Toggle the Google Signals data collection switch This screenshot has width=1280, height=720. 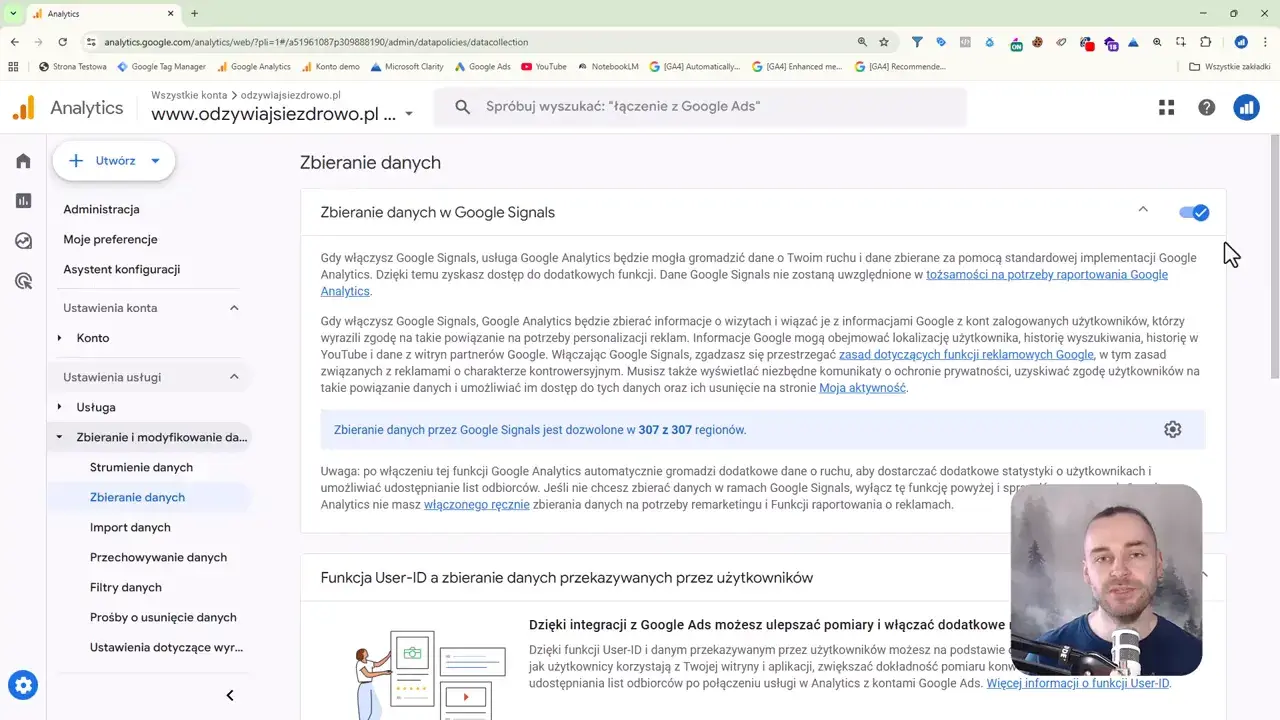click(1194, 212)
